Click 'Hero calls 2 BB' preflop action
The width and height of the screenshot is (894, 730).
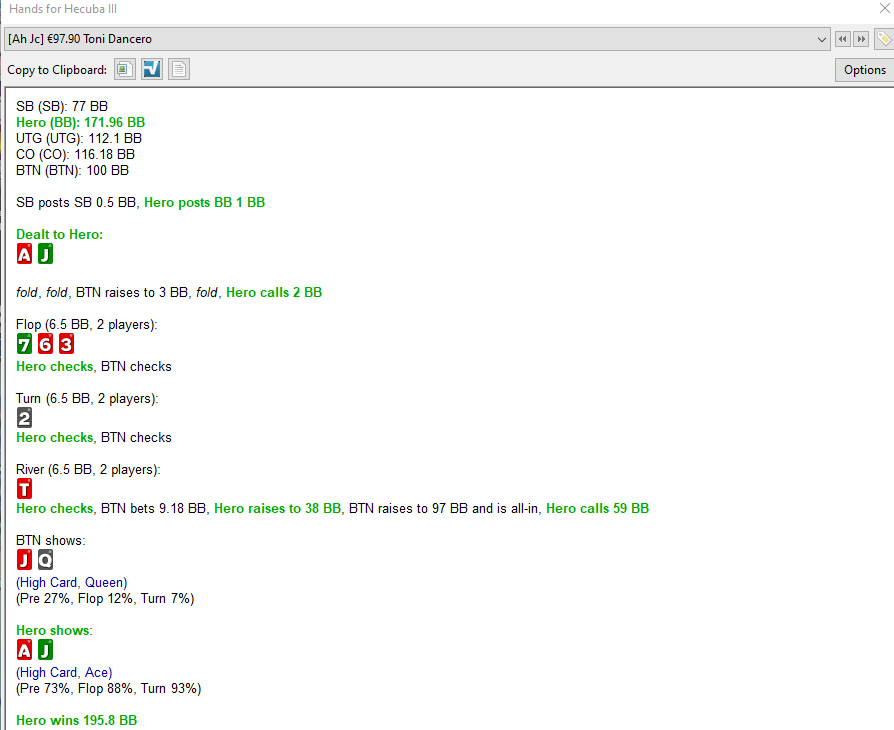coord(274,293)
